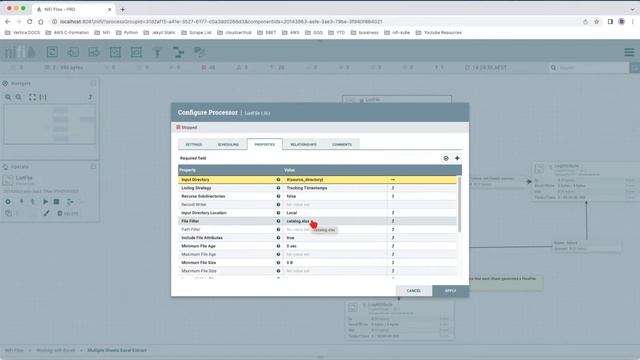Open a new browser tab
The image size is (640, 360).
click(122, 9)
